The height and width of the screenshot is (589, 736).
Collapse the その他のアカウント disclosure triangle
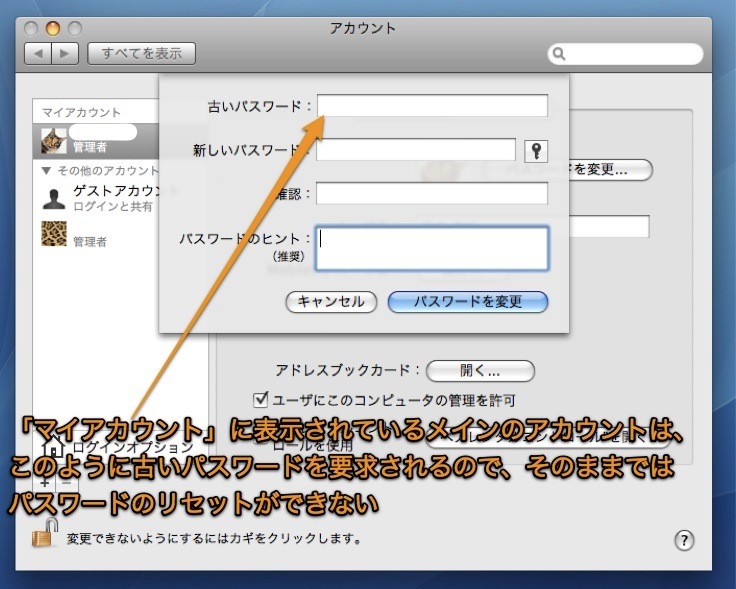[x=46, y=170]
